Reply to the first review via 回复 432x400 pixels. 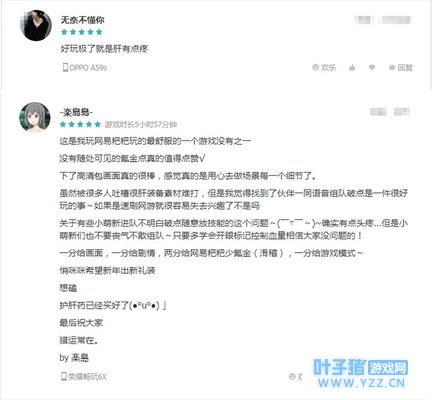click(401, 68)
